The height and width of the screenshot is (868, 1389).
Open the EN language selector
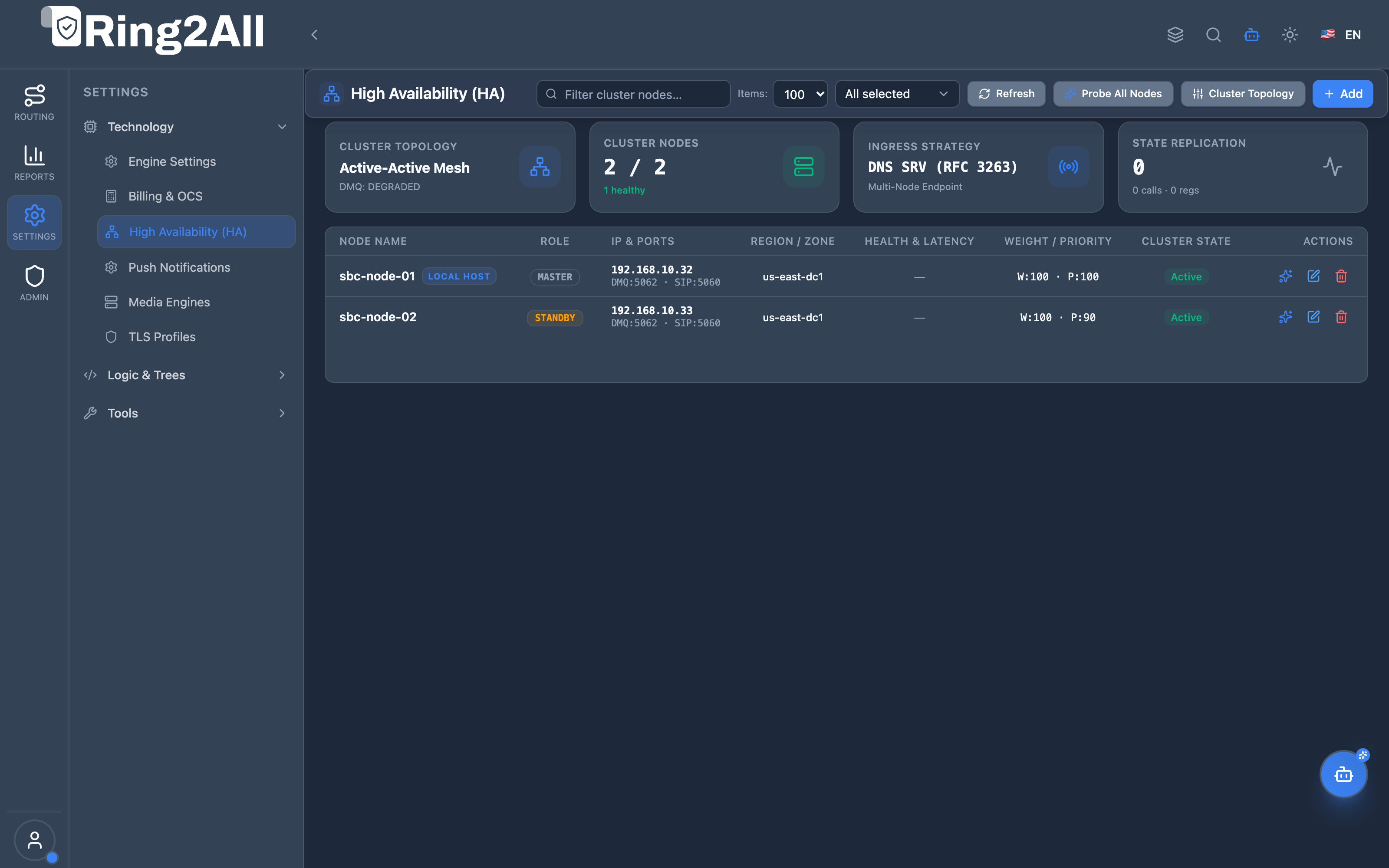(1341, 35)
